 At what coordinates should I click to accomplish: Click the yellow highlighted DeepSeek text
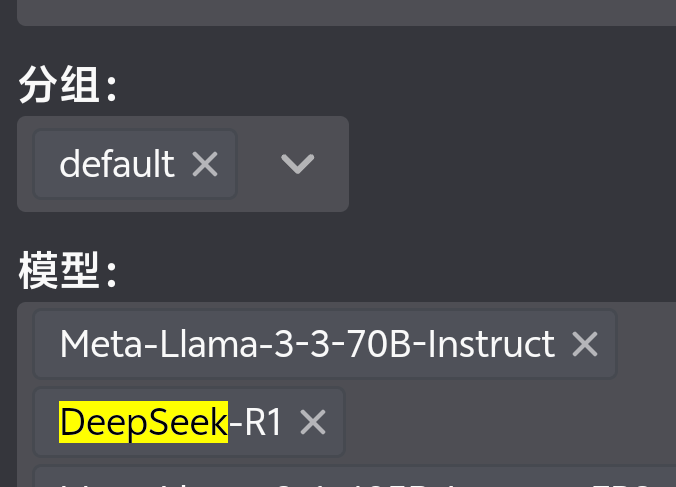pos(143,422)
